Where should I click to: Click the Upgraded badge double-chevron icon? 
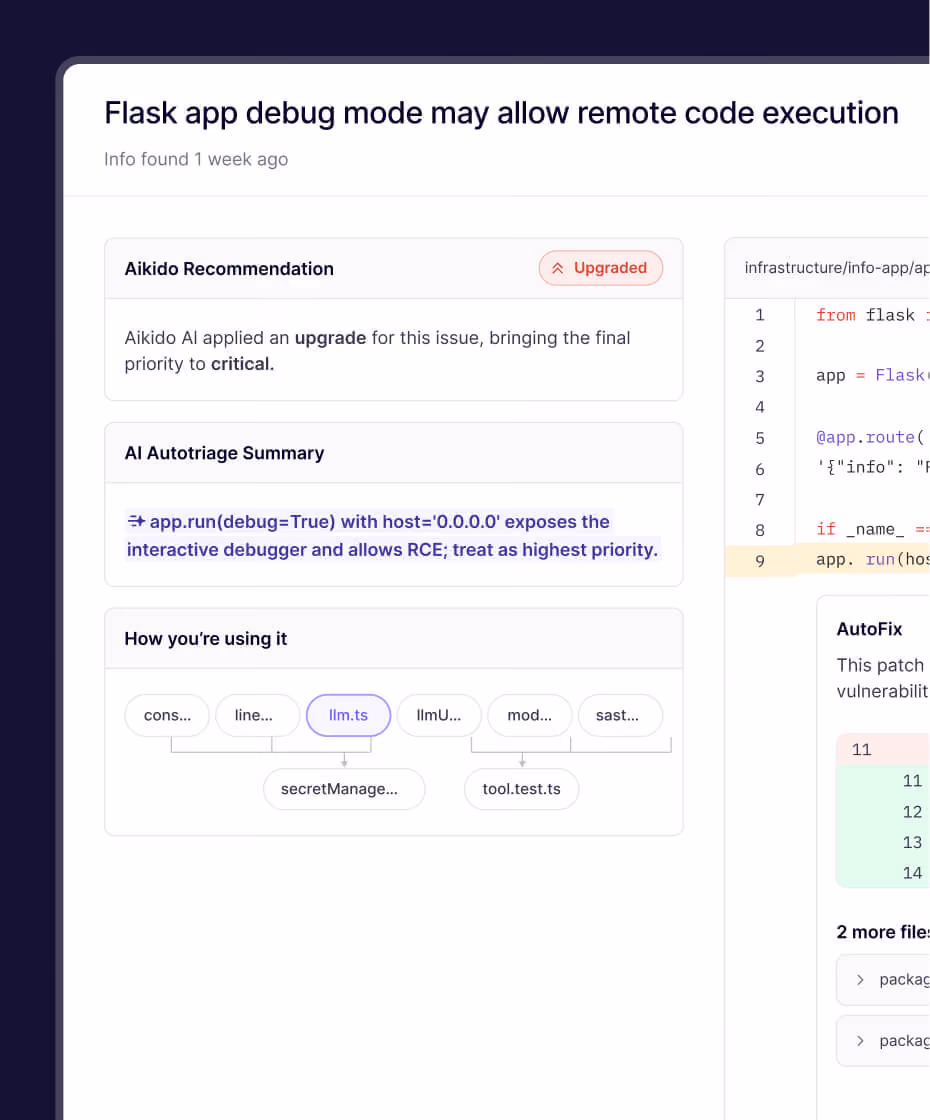558,268
